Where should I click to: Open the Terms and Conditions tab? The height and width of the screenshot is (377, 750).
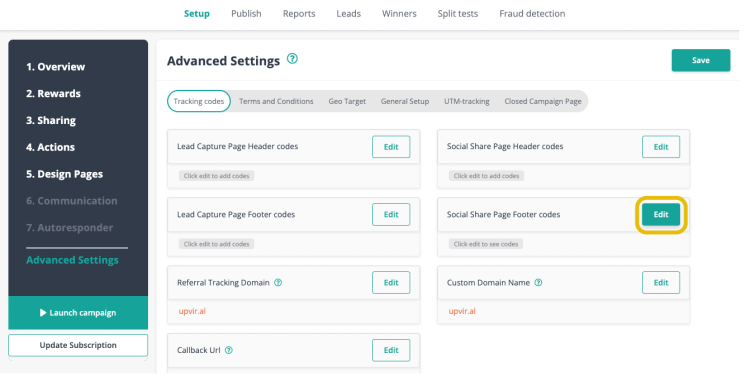[x=276, y=101]
